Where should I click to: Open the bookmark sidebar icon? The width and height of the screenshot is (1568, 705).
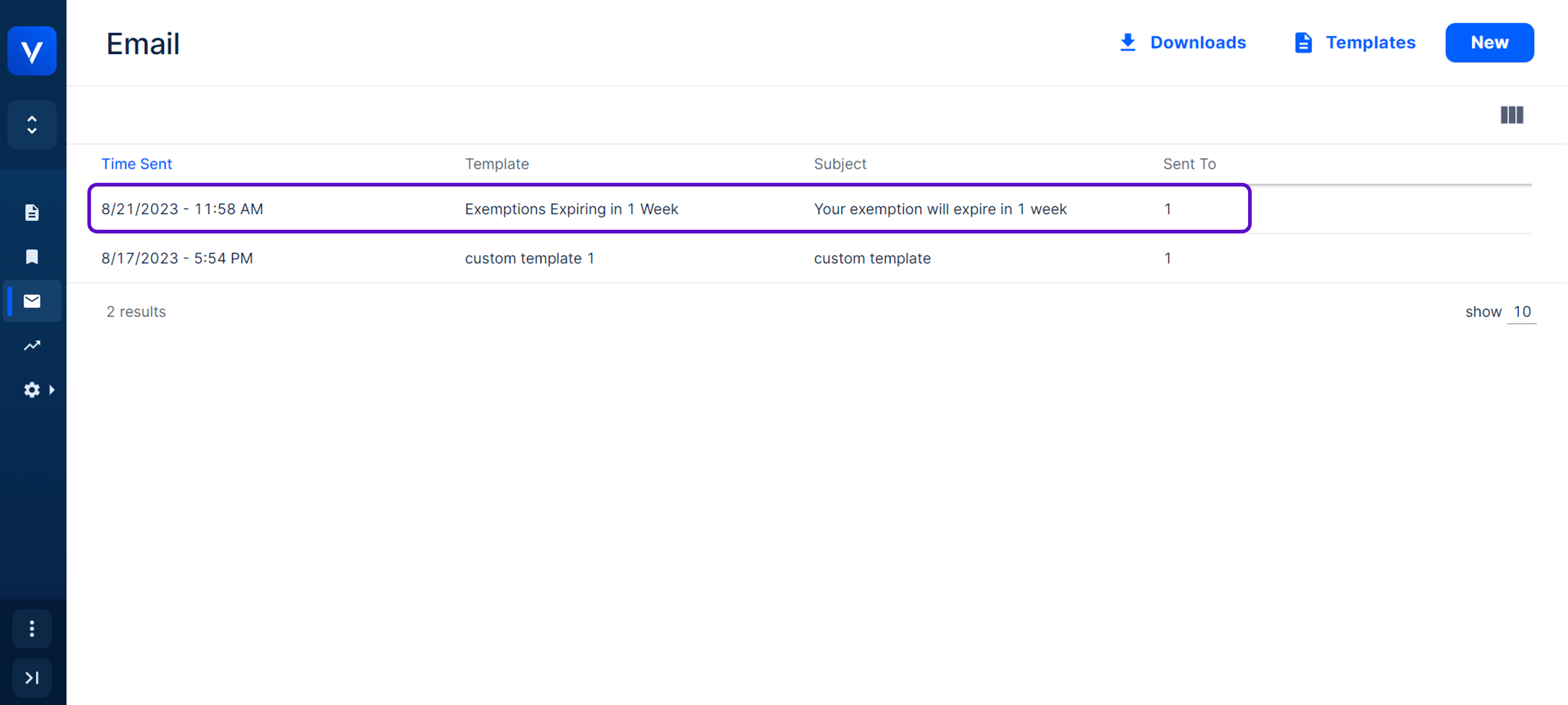click(32, 257)
